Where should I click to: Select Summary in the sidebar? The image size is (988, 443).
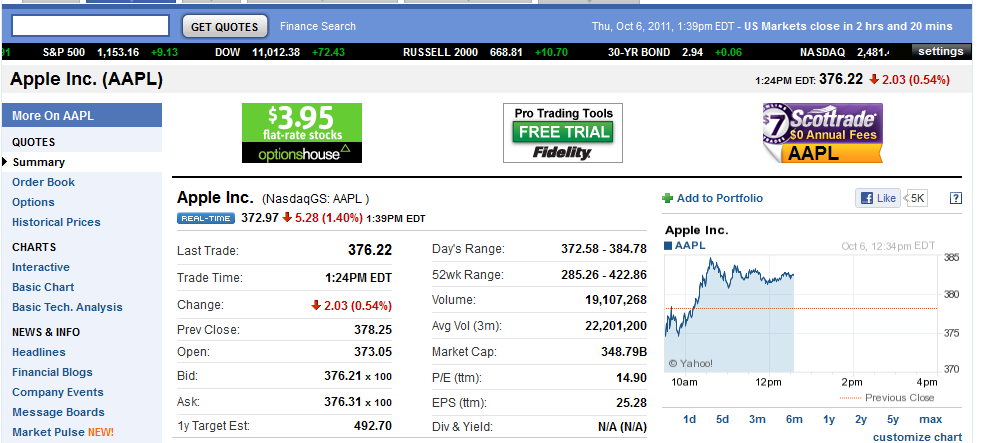pos(38,162)
